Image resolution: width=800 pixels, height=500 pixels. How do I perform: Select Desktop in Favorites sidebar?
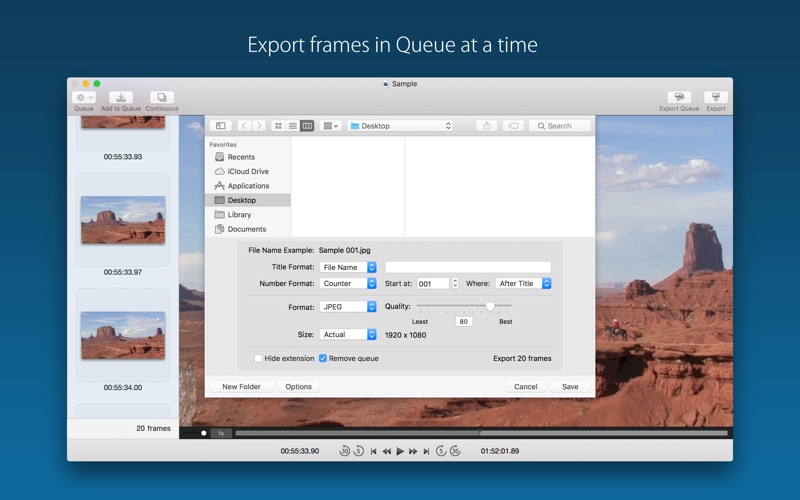tap(241, 200)
